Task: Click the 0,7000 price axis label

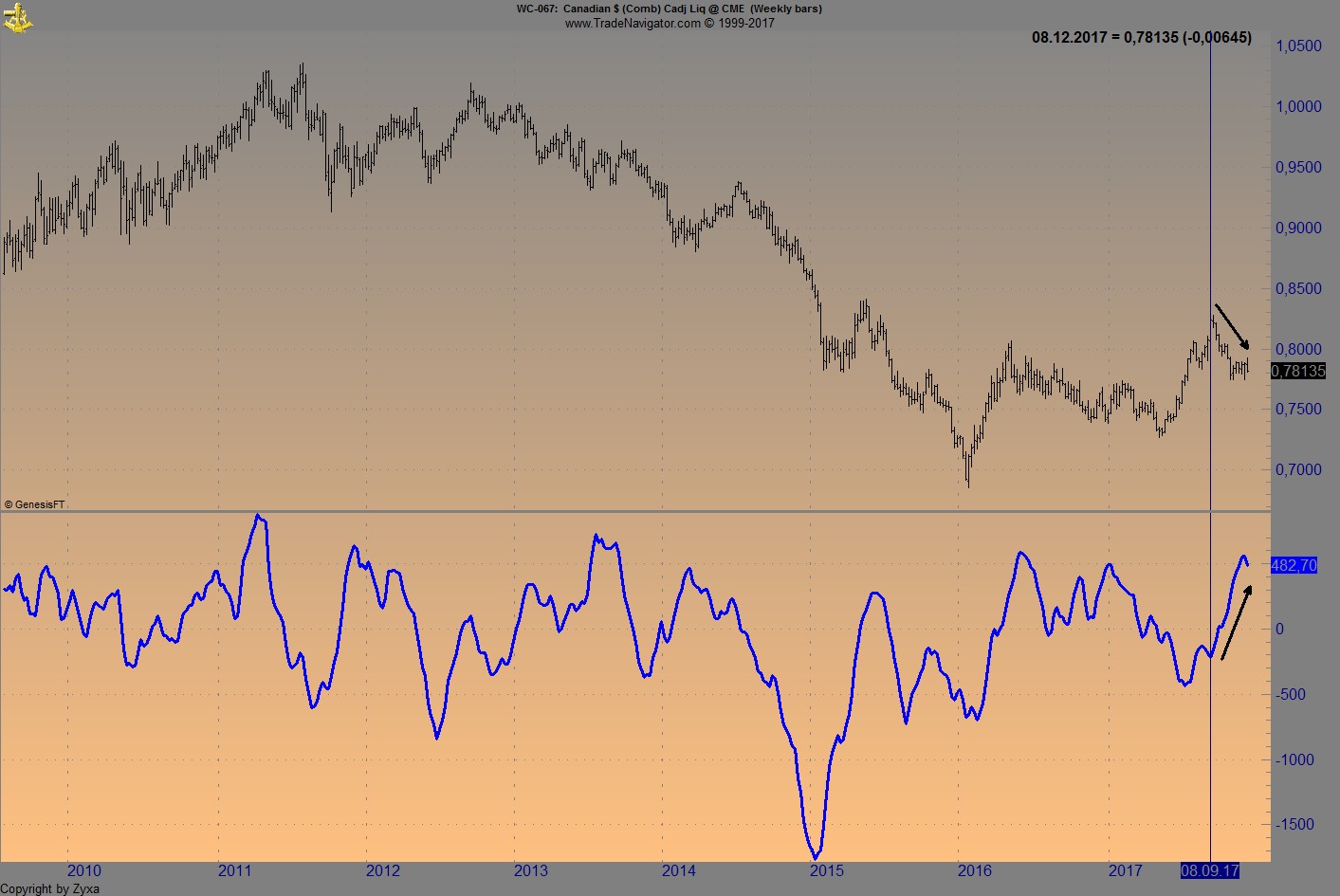Action: pos(1298,470)
